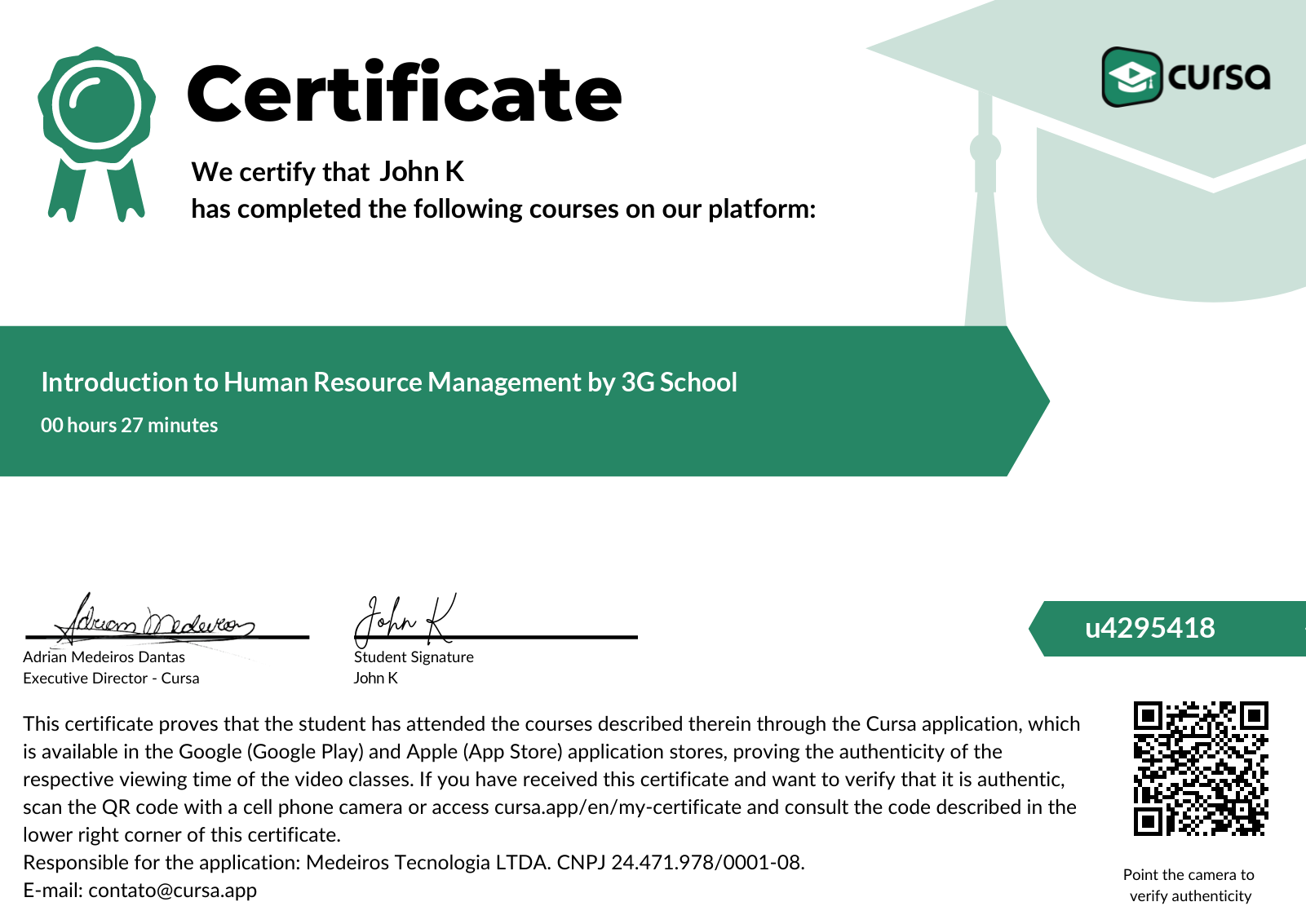Viewport: 1306px width, 924px height.
Task: Click the 'Point the camera to verify authenticity' caption
Action: [1189, 885]
